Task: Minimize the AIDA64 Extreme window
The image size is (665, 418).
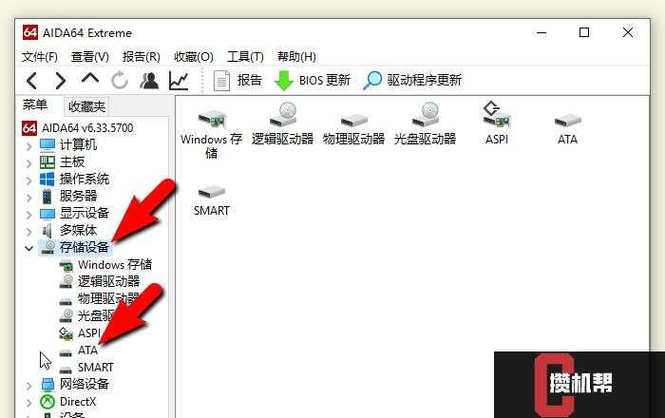Action: coord(541,33)
